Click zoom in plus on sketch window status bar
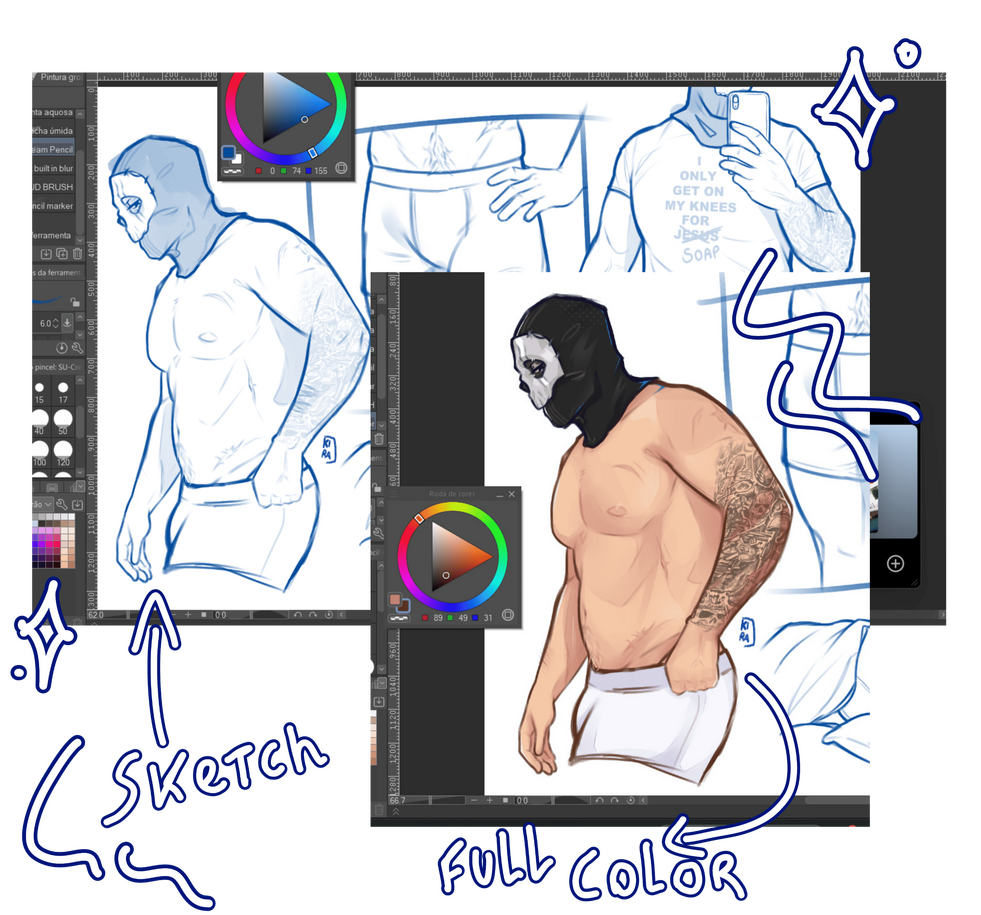981x915 pixels. pyautogui.click(x=187, y=616)
